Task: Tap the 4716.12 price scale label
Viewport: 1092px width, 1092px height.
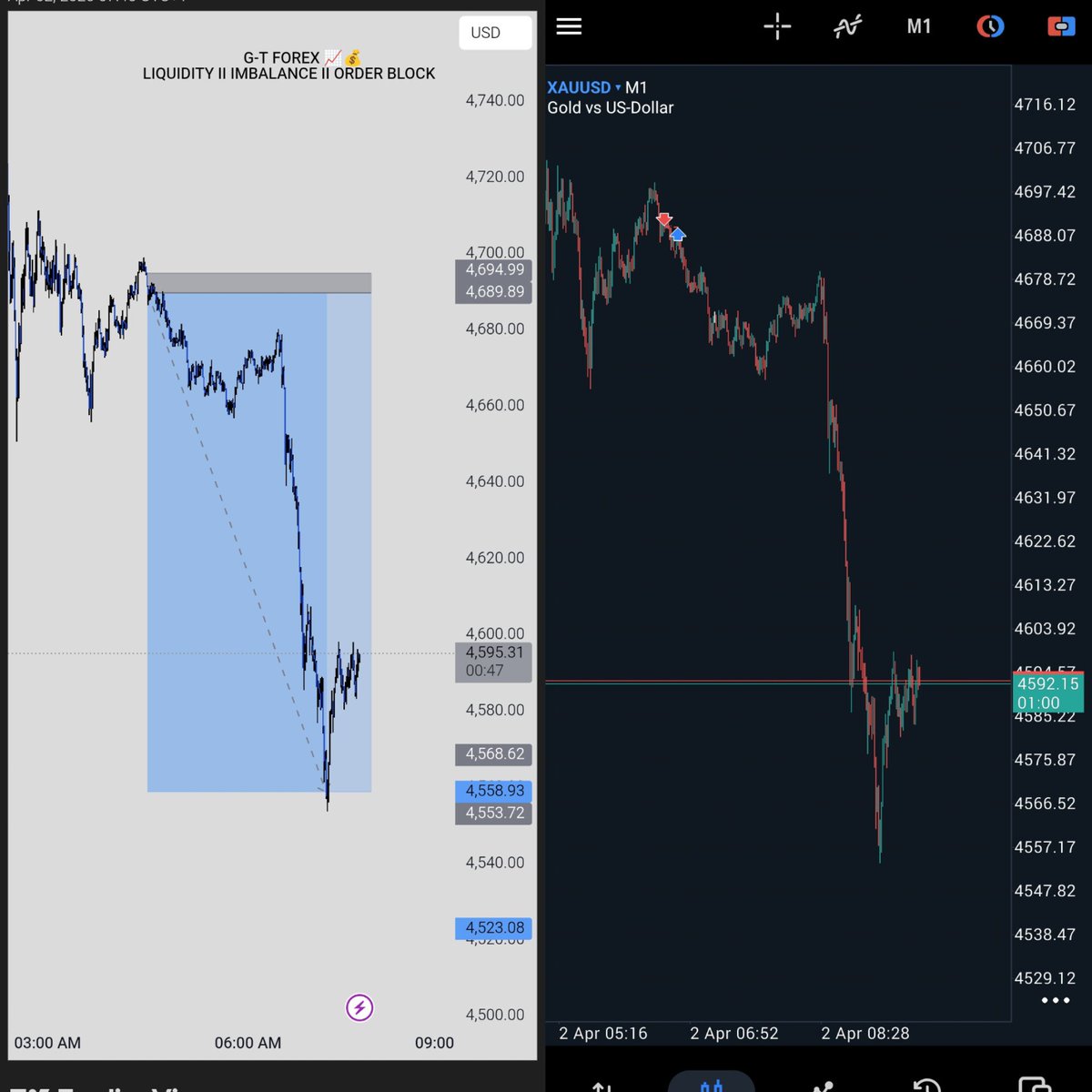Action: pos(1045,105)
